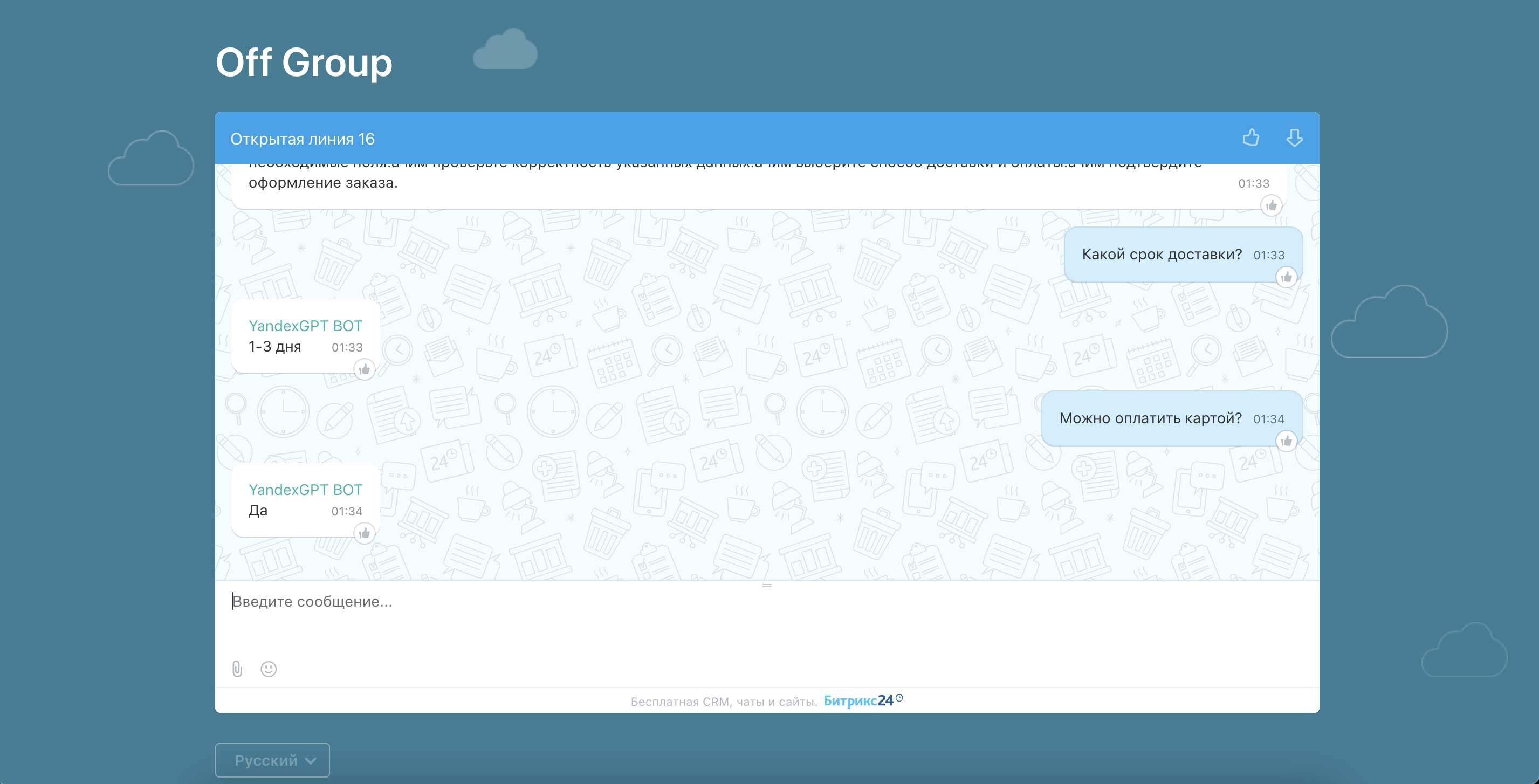Click the input area resize handle

point(767,586)
